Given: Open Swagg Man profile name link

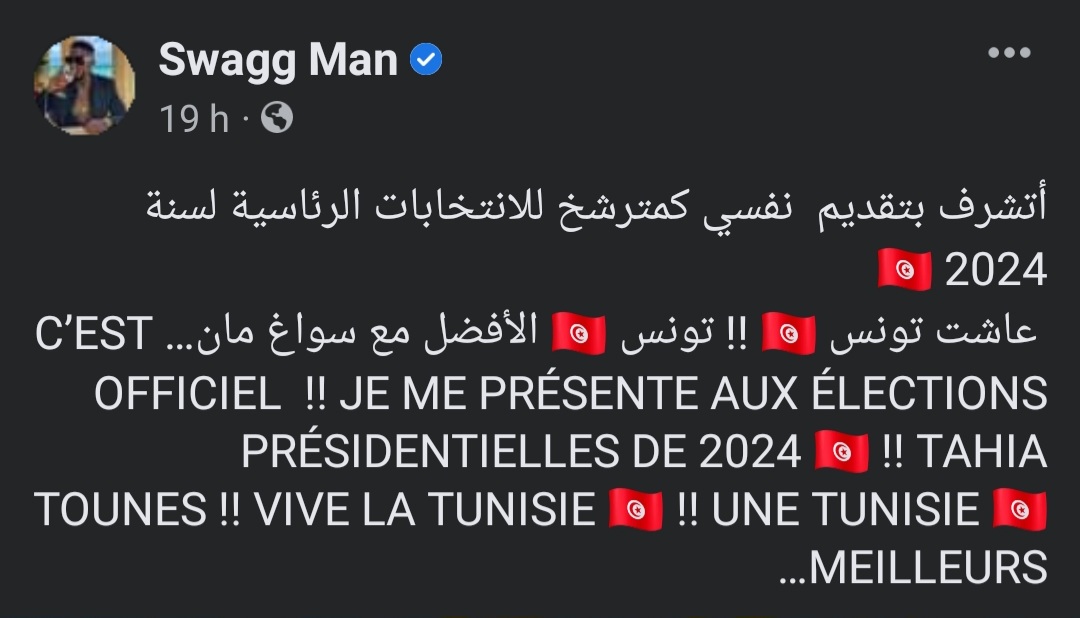Looking at the screenshot, I should pos(277,61).
